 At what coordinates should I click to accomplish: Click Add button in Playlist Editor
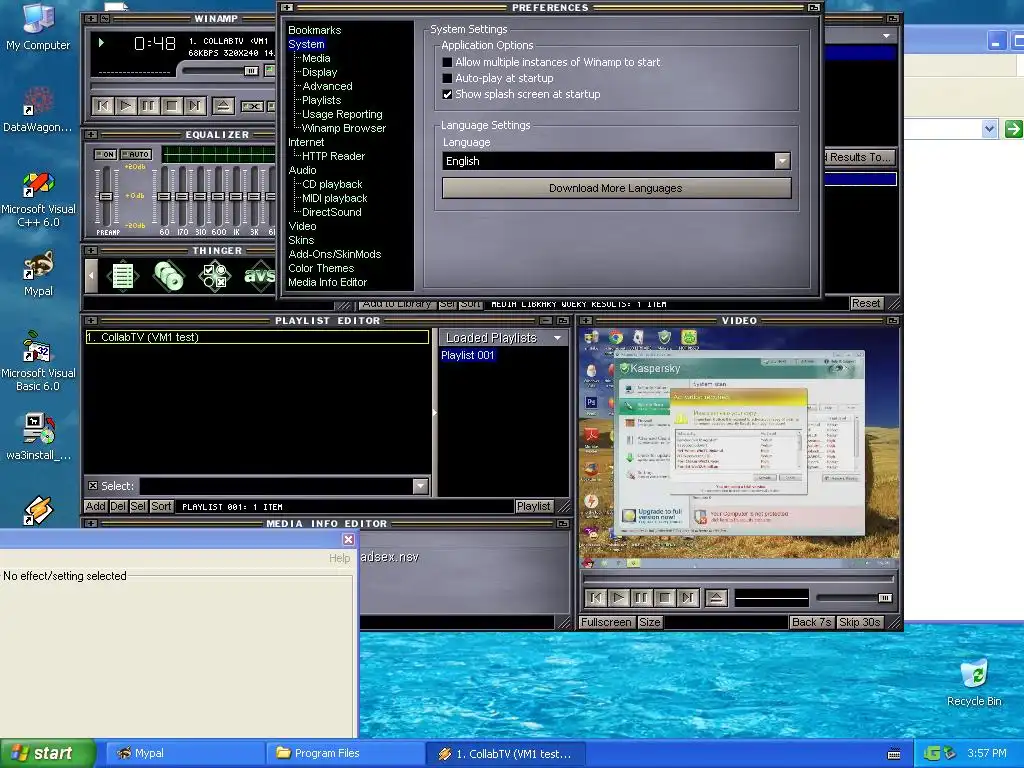click(x=95, y=506)
